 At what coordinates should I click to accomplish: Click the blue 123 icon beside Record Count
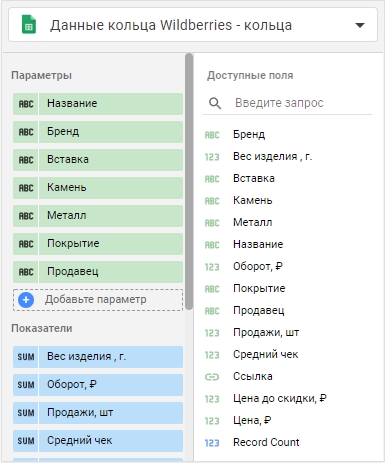coord(212,443)
